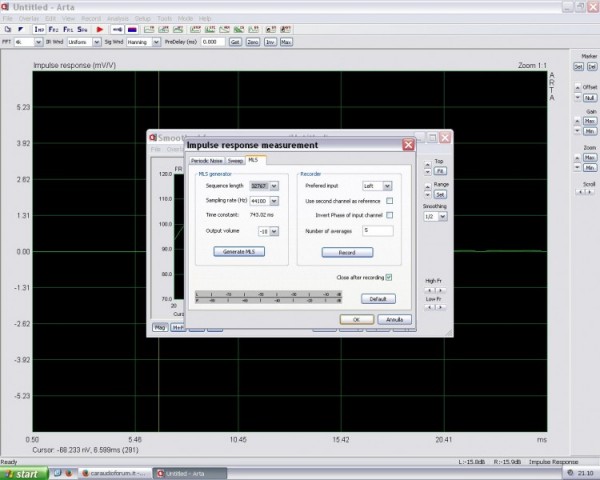Uncheck Close after recording
Viewport: 600px width, 480px height.
pos(389,278)
